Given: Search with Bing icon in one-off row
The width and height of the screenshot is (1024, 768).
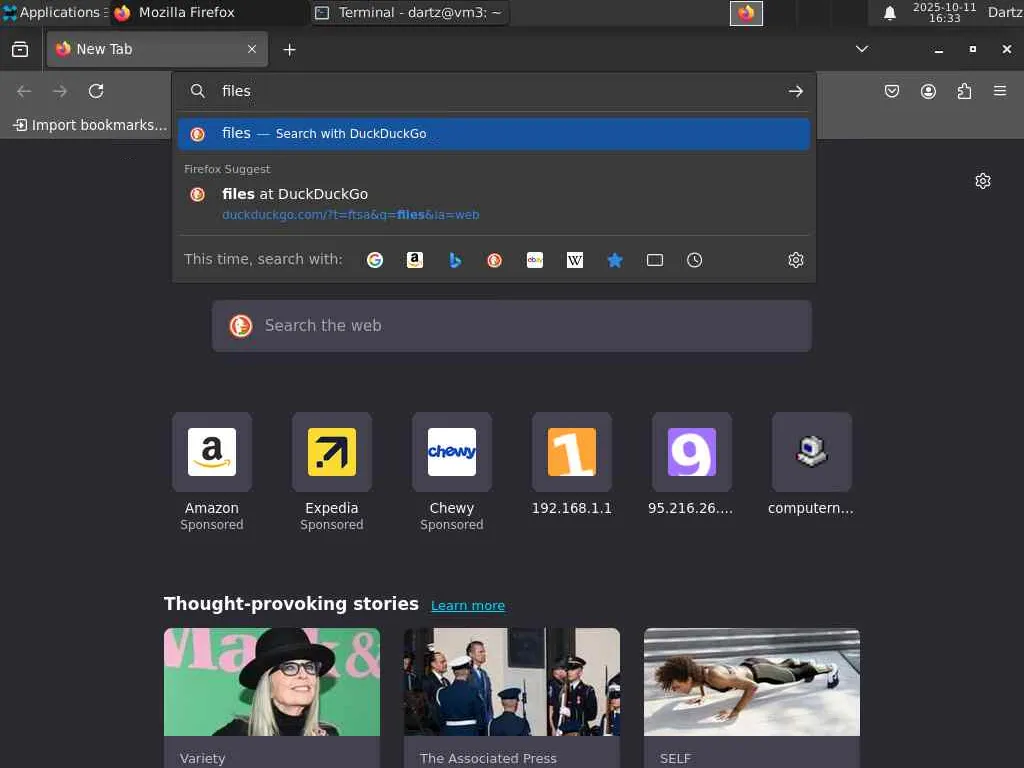Looking at the screenshot, I should click(455, 260).
